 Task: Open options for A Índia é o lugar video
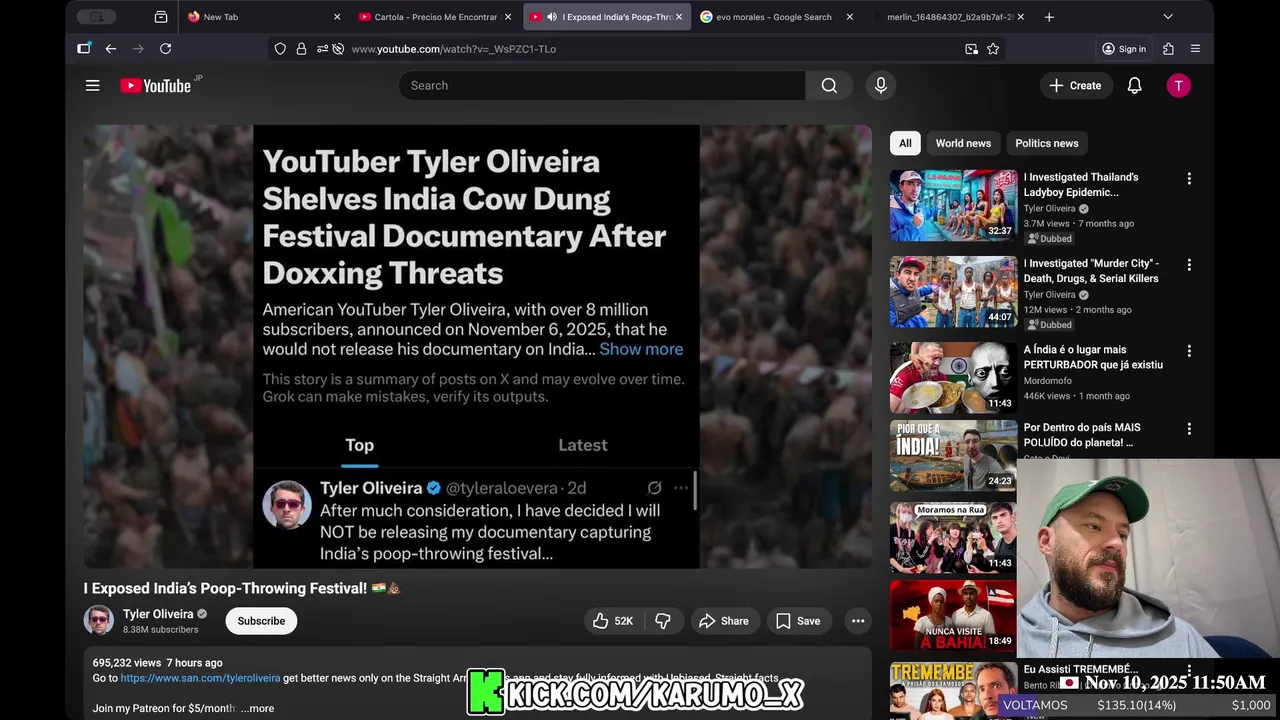[1189, 351]
